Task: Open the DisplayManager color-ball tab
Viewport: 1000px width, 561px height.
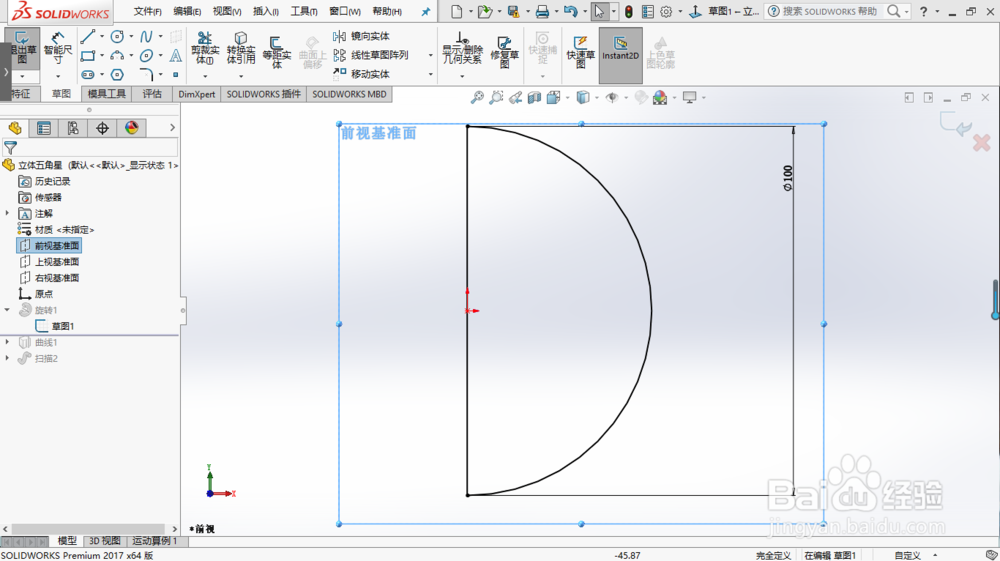Action: point(131,128)
